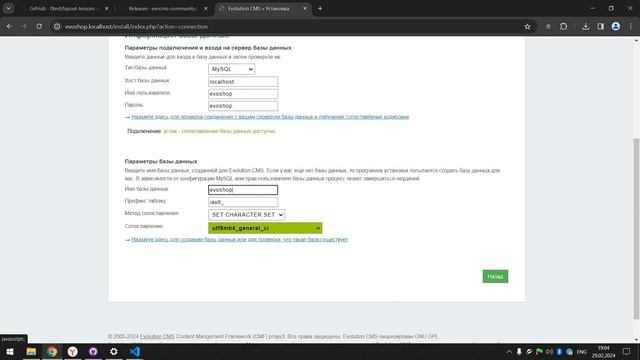Click the green Назад button

tap(495, 276)
